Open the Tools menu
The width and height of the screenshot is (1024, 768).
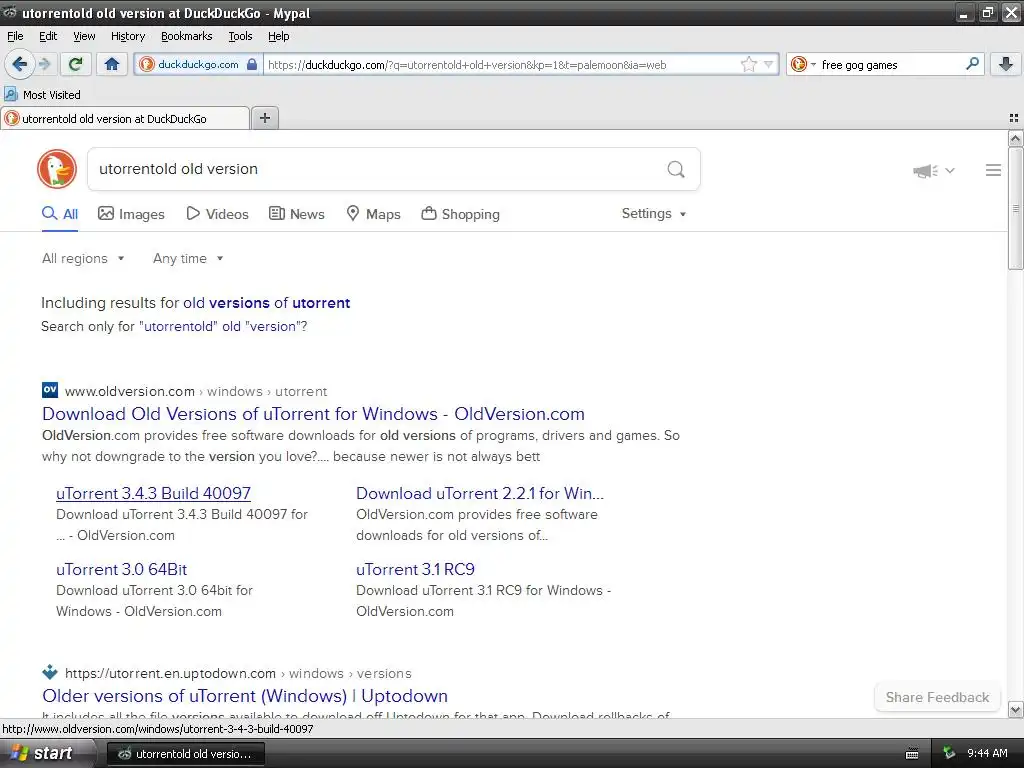pos(240,36)
